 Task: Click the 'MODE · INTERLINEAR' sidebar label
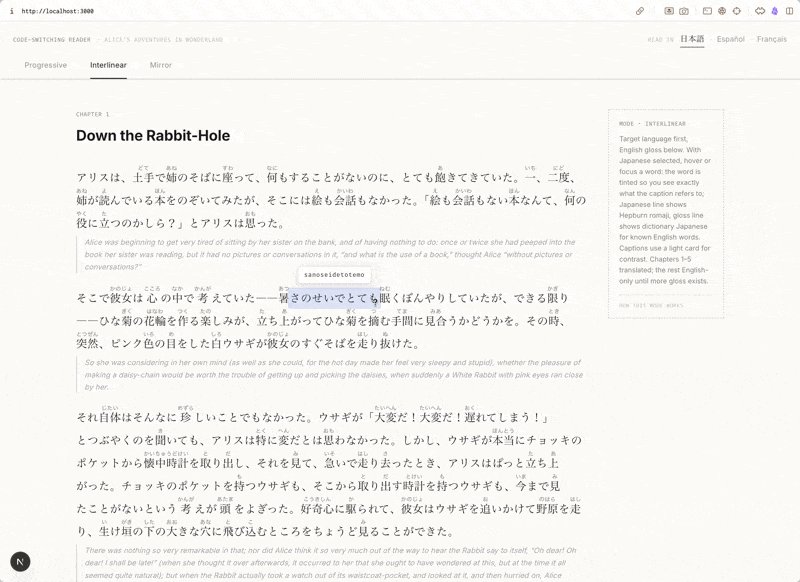point(653,124)
